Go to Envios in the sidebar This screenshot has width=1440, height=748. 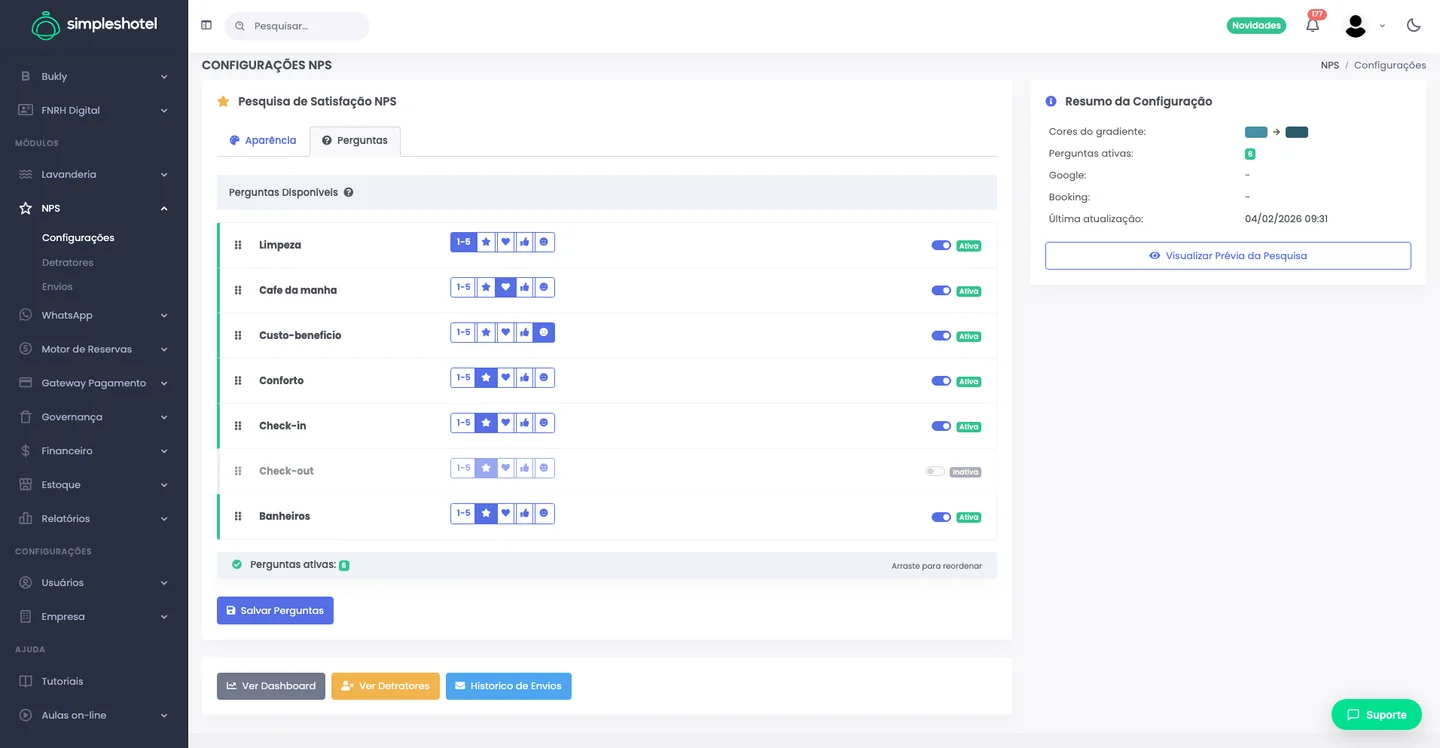(x=57, y=287)
